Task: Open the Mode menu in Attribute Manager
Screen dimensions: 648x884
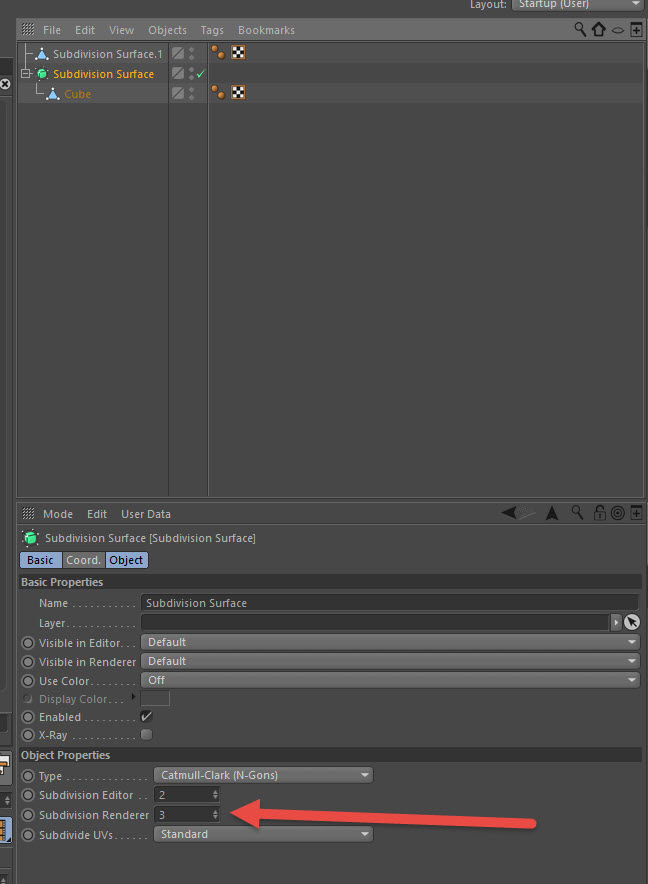Action: point(58,514)
